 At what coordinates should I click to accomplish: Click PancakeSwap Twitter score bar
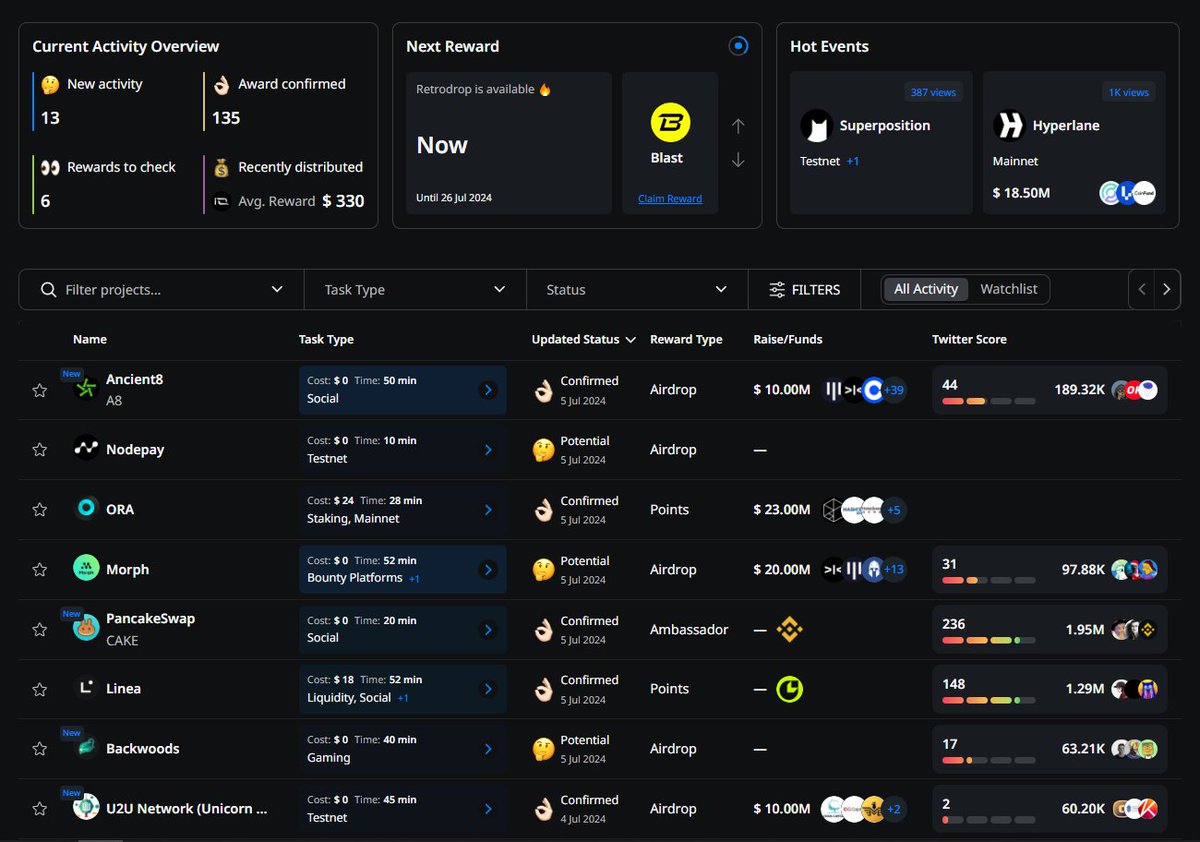(989, 641)
